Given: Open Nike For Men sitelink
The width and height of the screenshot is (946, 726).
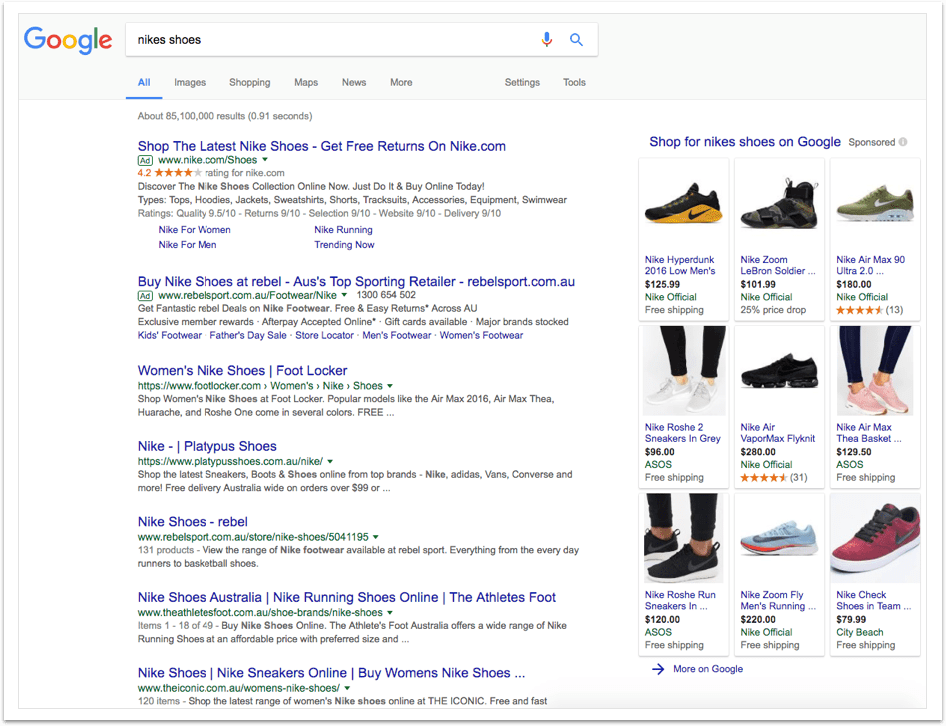Looking at the screenshot, I should tap(187, 245).
